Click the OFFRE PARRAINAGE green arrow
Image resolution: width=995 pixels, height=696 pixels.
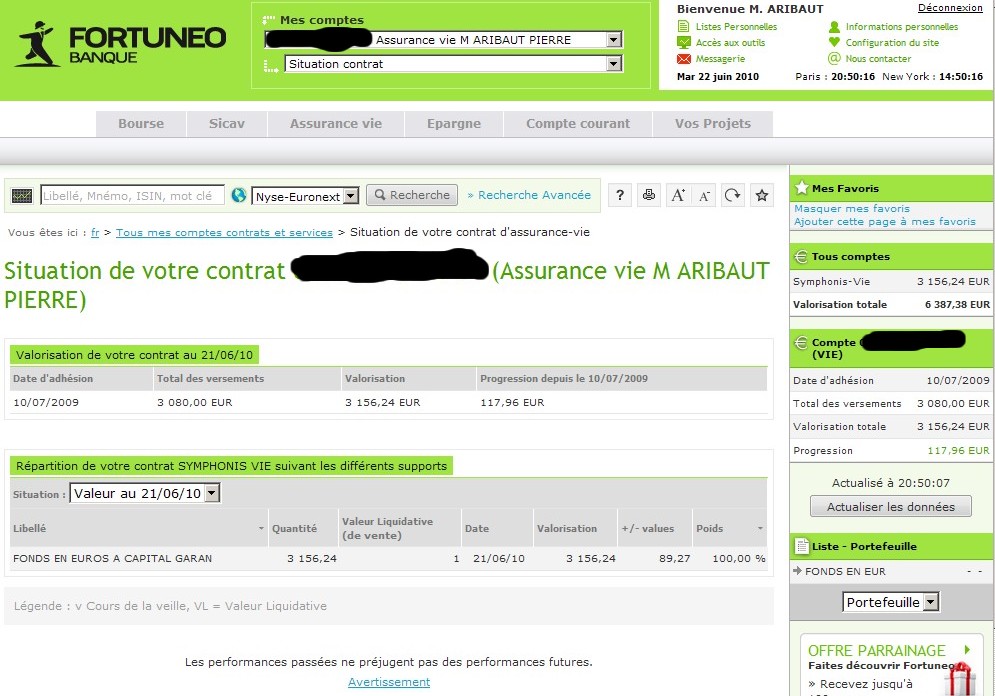pyautogui.click(x=967, y=650)
